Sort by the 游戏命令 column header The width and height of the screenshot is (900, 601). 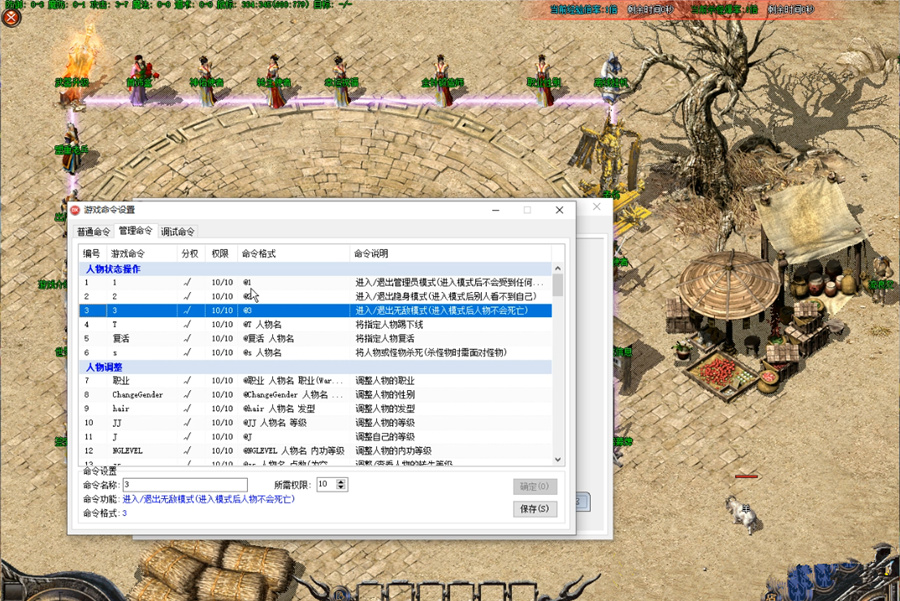click(141, 253)
